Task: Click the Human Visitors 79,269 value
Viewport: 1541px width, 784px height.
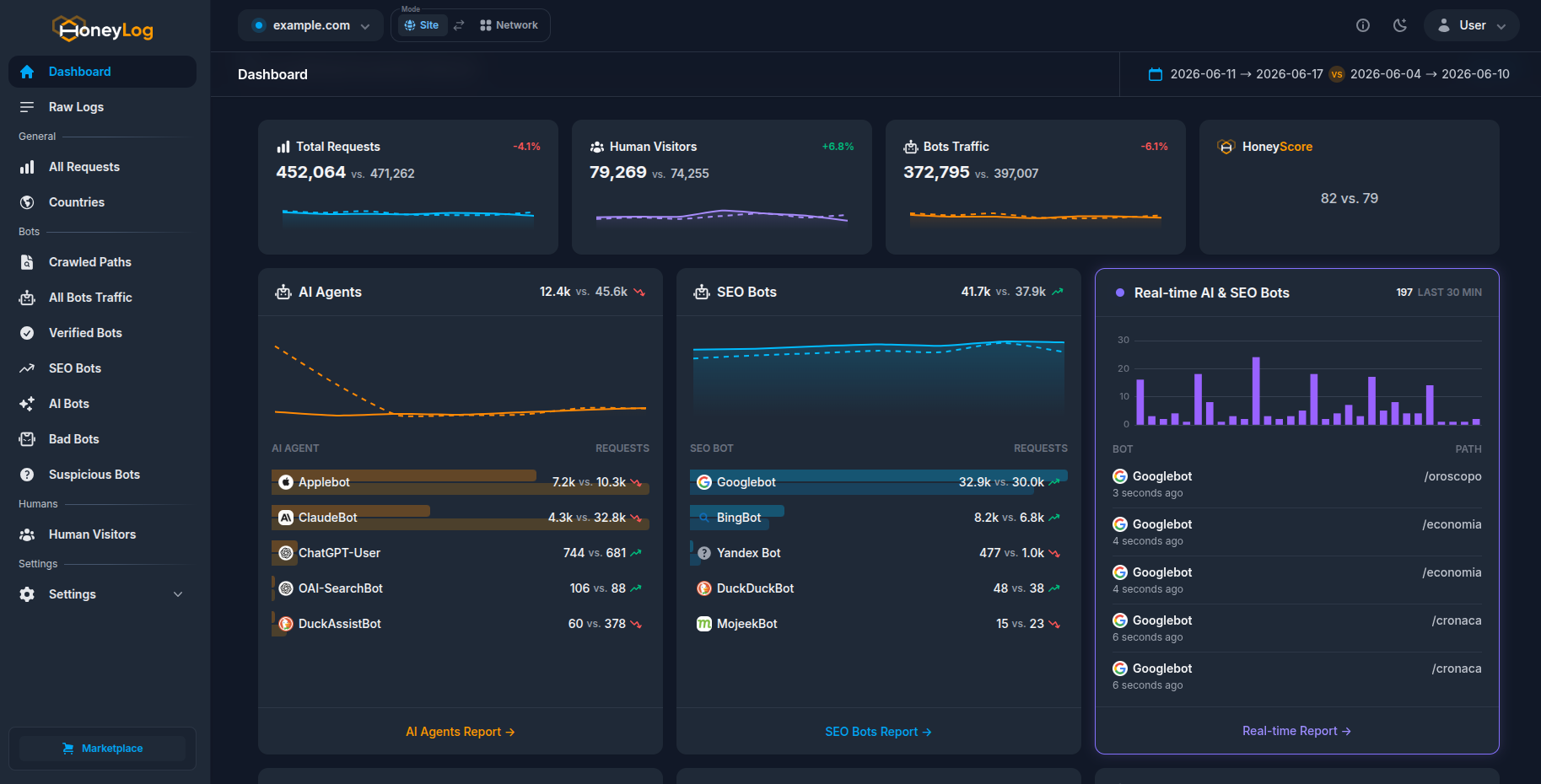Action: [617, 173]
